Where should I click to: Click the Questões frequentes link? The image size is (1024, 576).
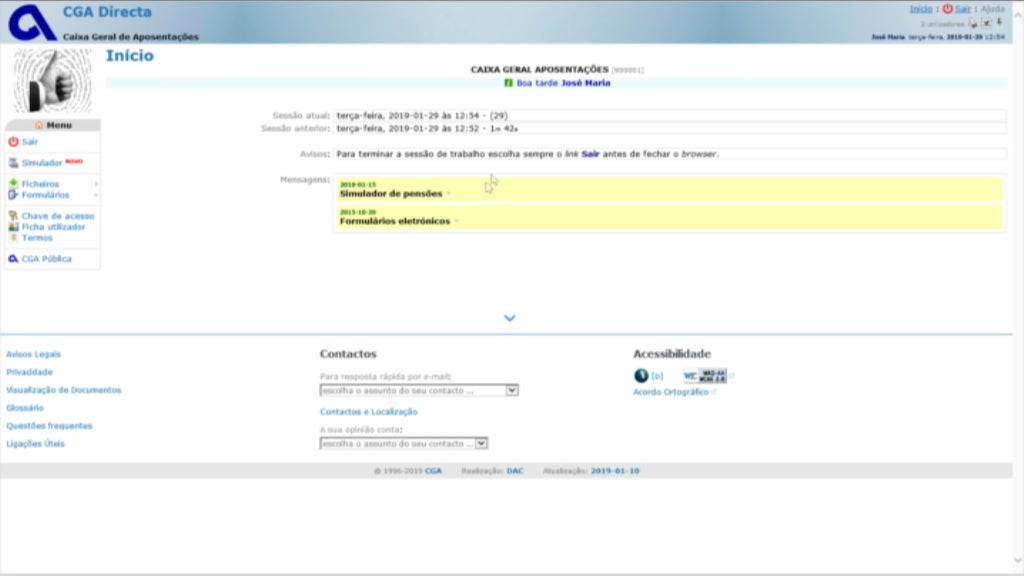[x=48, y=425]
